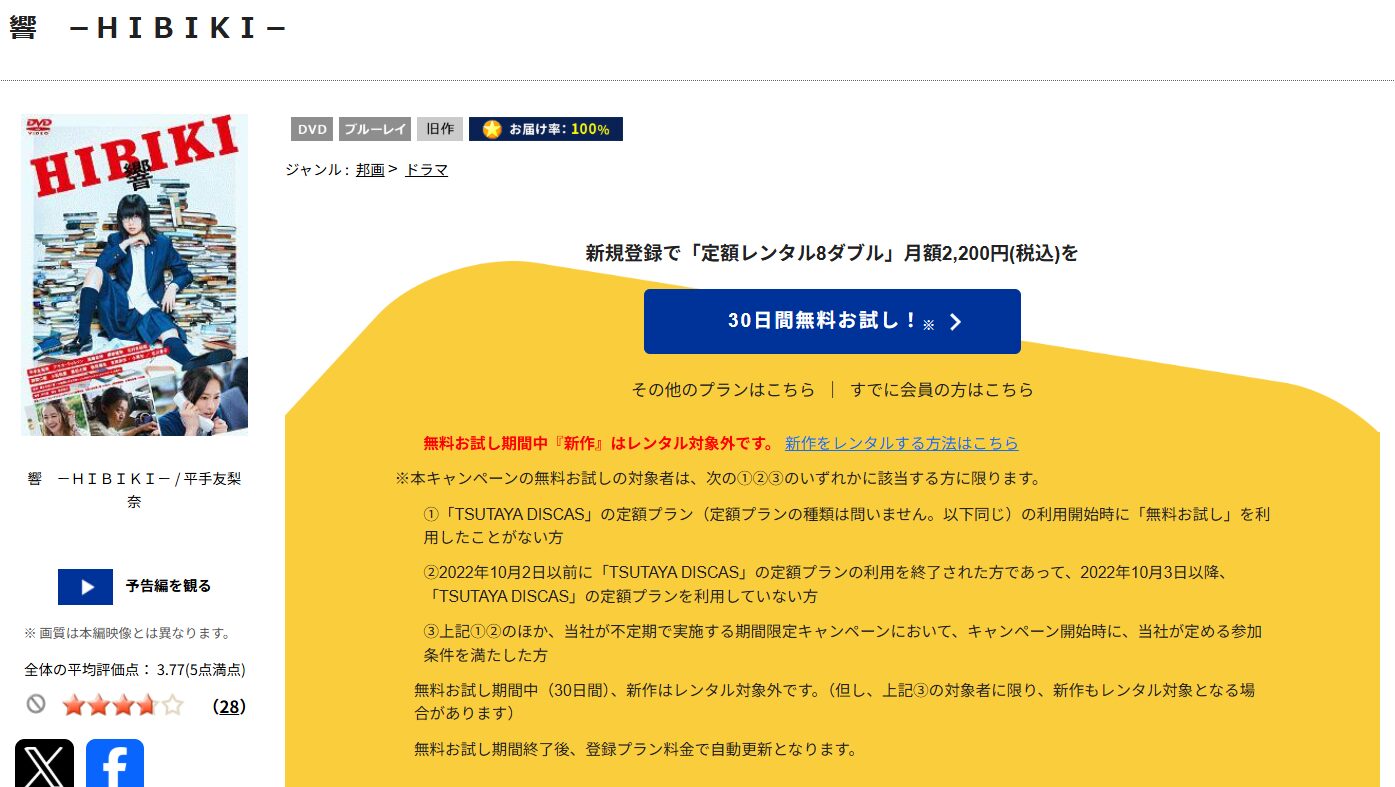Open the 邦画 genre link
This screenshot has width=1395, height=787.
coord(370,170)
